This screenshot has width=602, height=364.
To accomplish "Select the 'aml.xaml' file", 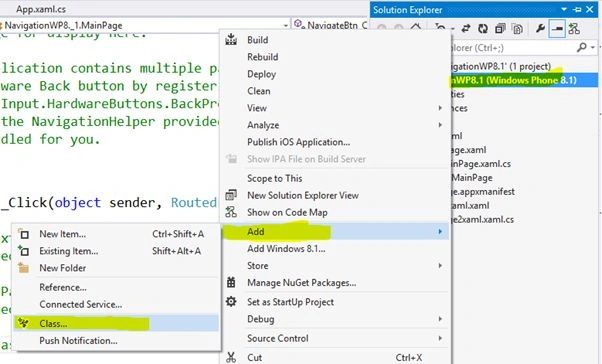I will [x=470, y=206].
